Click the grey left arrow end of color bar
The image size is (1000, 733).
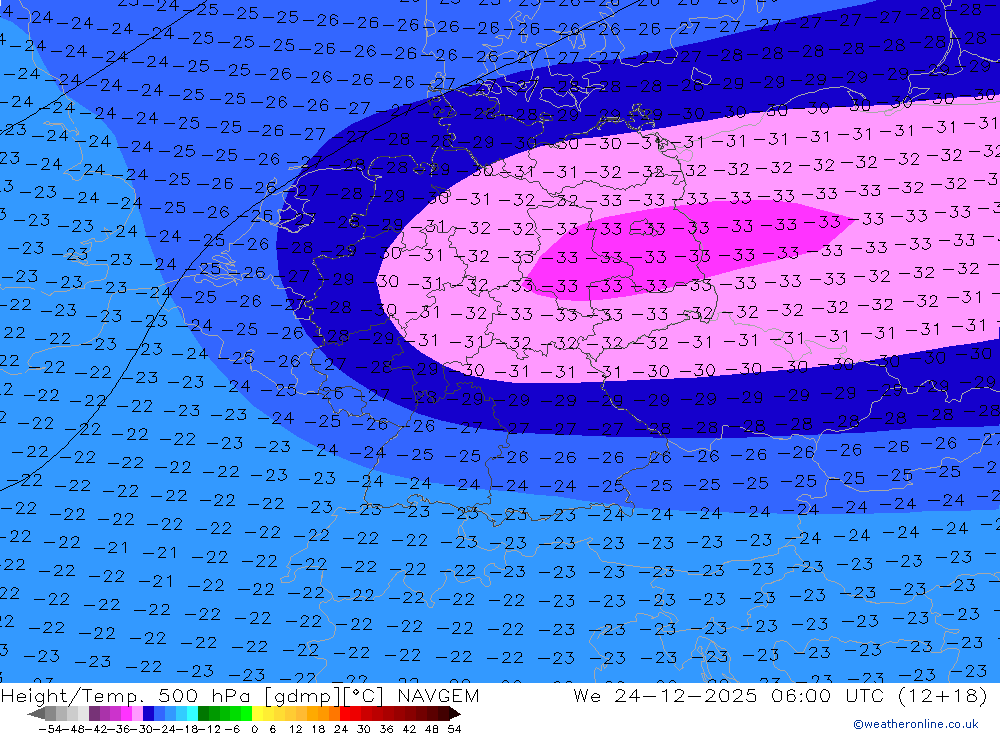point(36,713)
